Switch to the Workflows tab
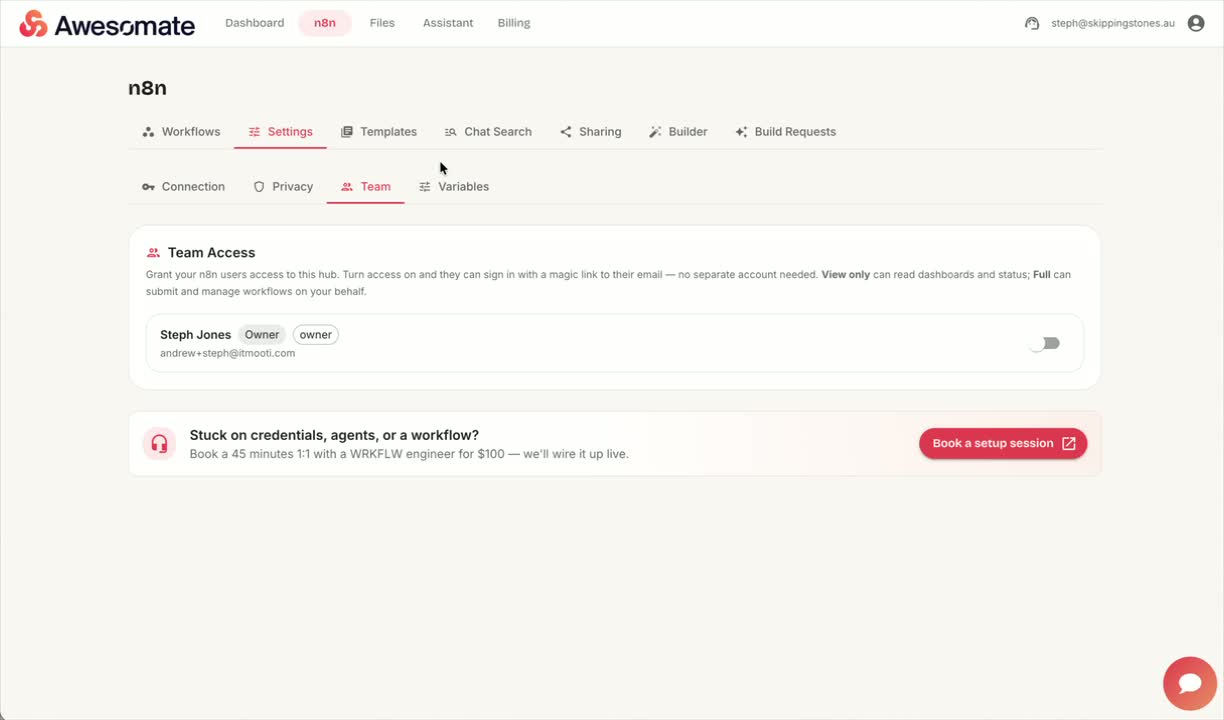1224x720 pixels. tap(181, 132)
